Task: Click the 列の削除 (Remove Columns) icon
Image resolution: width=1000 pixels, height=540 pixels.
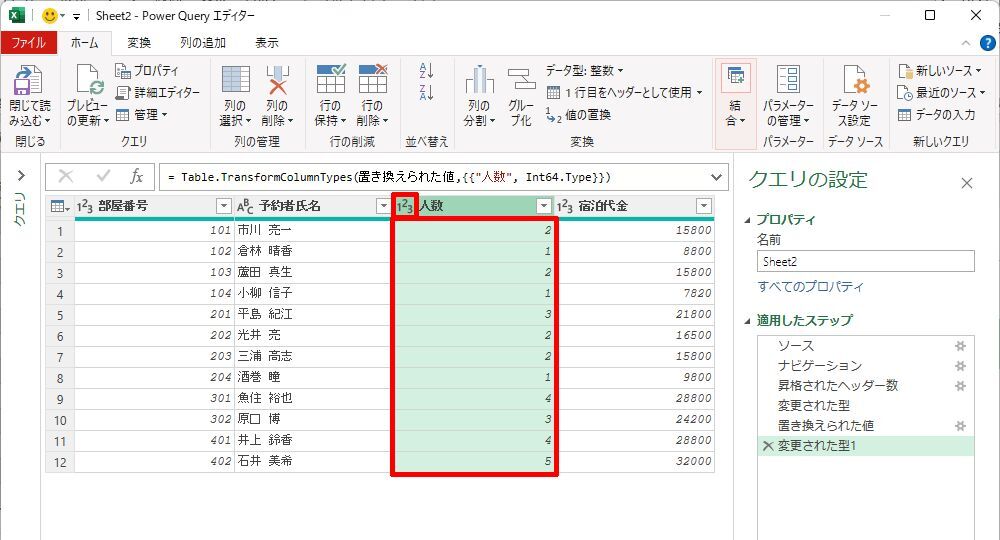Action: 277,81
